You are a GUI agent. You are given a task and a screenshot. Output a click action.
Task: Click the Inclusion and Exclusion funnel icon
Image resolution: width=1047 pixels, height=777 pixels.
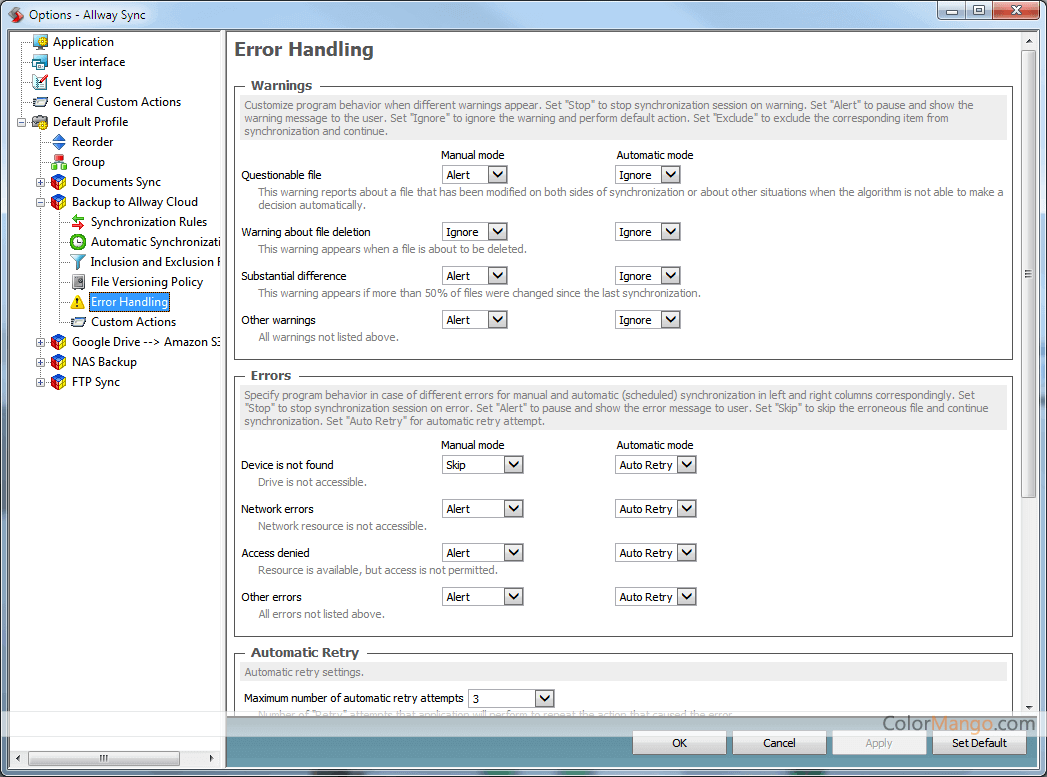point(78,262)
